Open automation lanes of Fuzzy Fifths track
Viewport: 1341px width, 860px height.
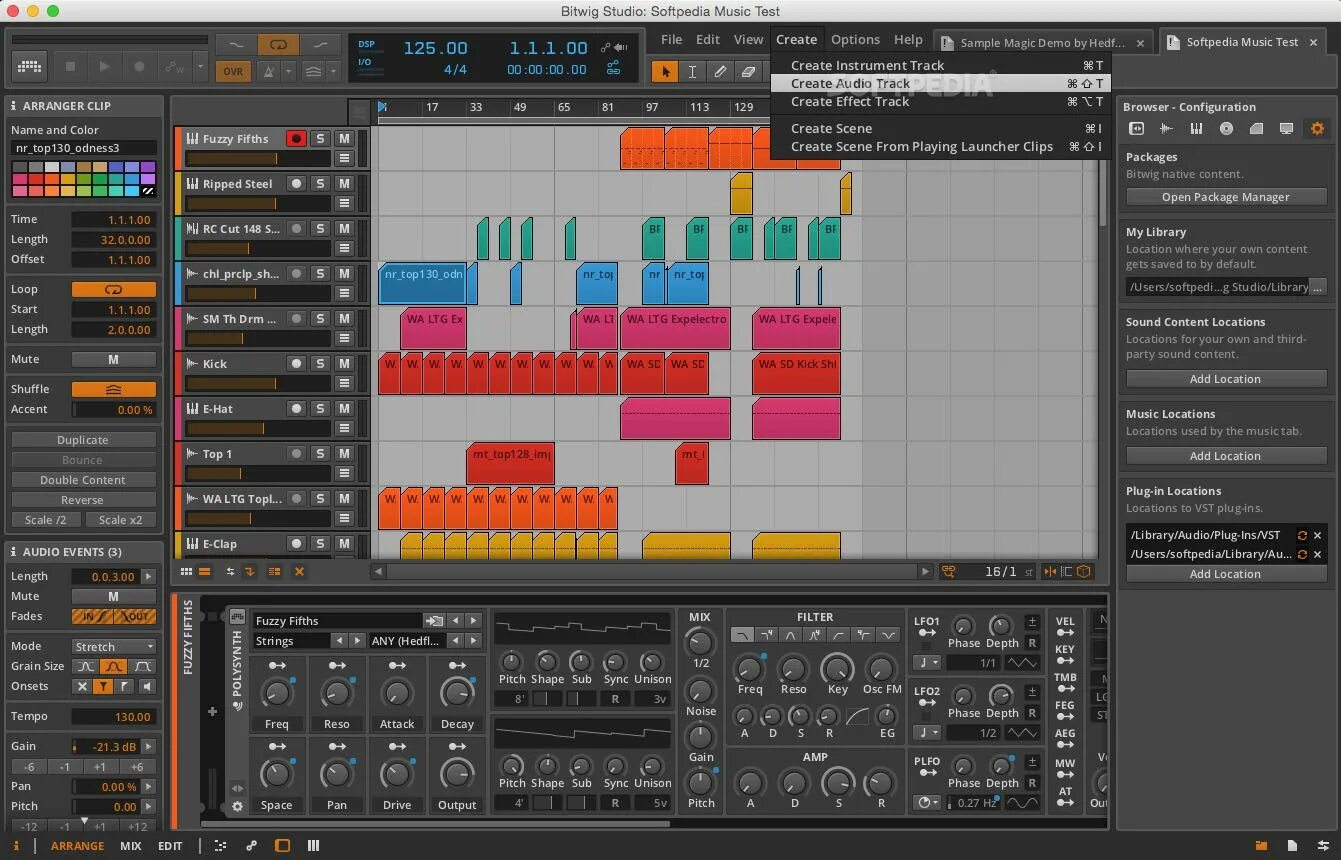(344, 158)
